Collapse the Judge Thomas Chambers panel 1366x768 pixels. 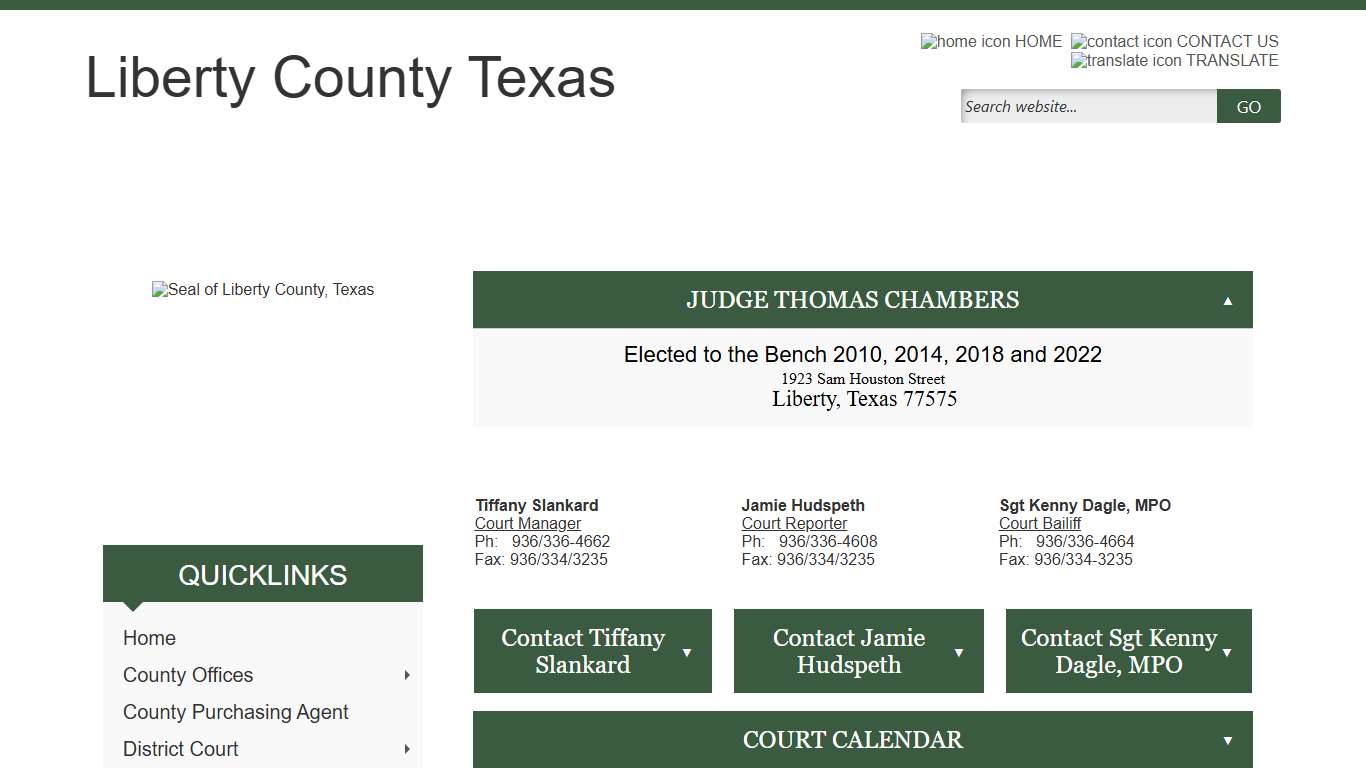1227,300
